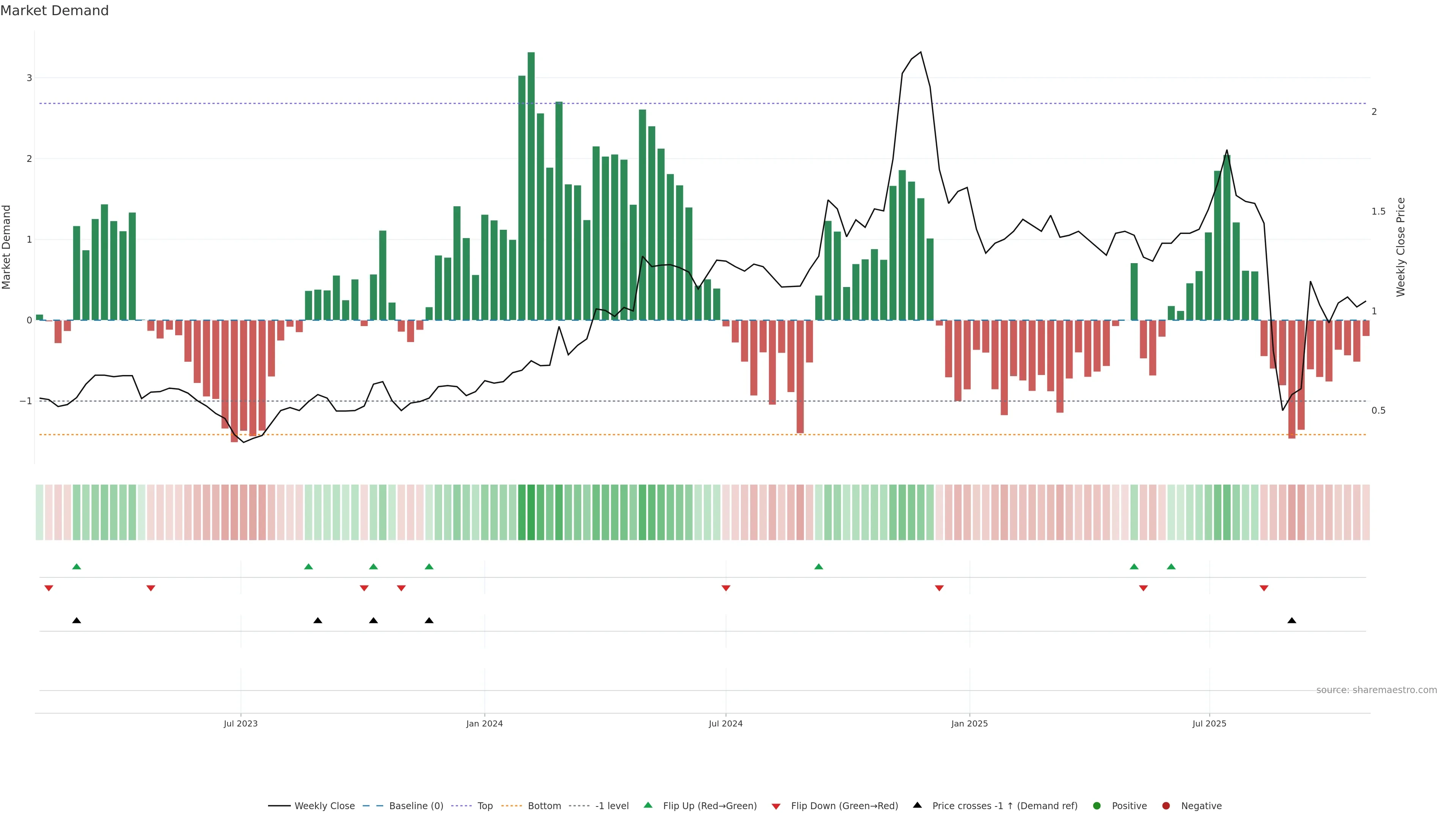Screen dimensions: 1456x819
Task: Click the red Negative legend dot
Action: 1166,806
